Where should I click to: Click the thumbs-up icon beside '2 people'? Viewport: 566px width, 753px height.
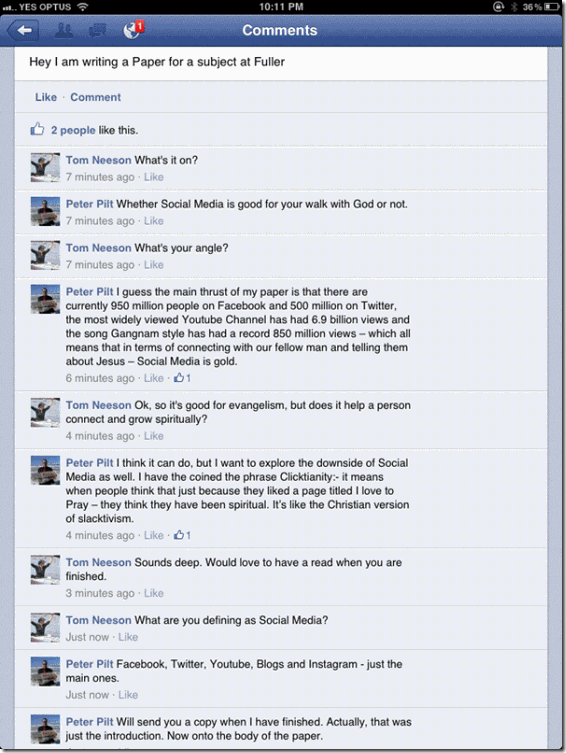[37, 129]
